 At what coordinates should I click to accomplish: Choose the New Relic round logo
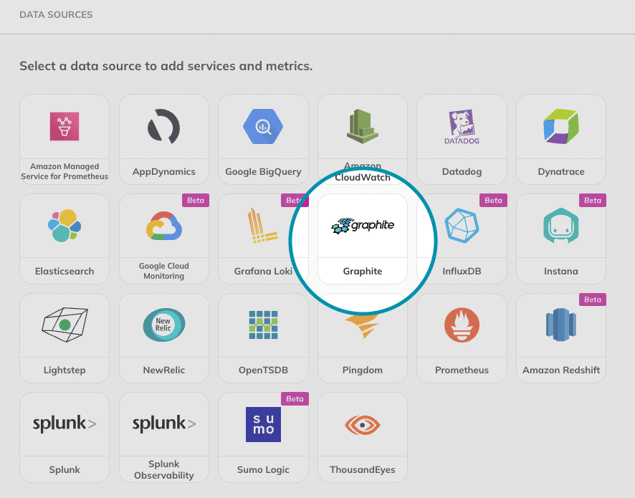pos(164,325)
